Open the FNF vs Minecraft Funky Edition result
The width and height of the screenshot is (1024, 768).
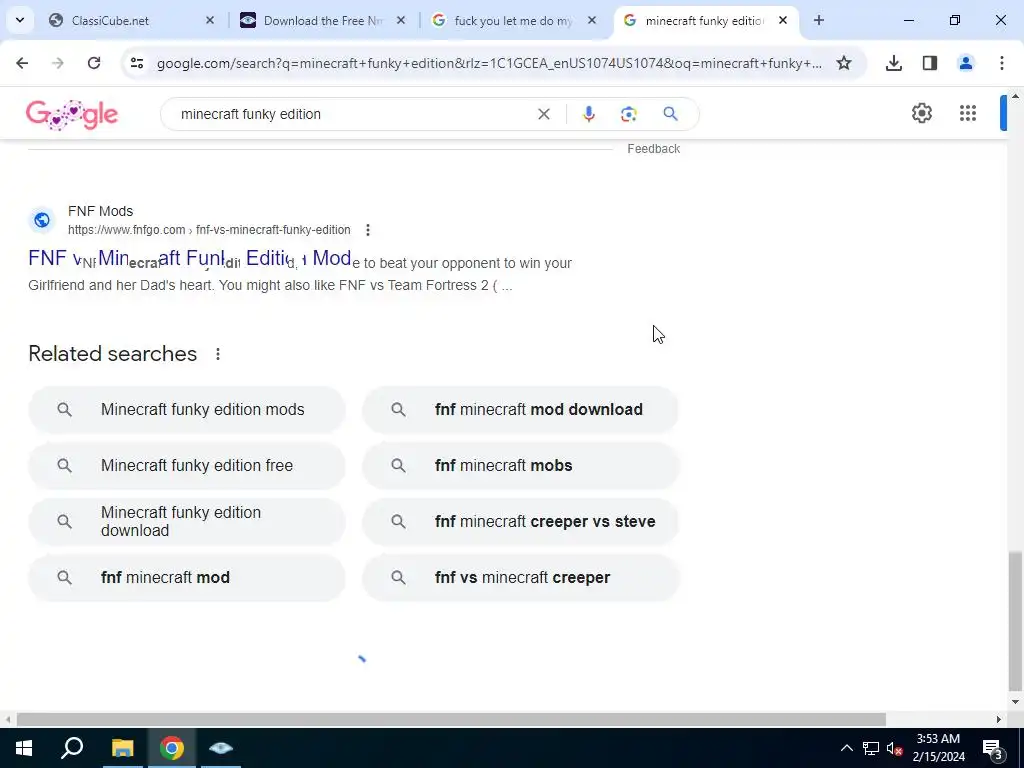pos(189,259)
